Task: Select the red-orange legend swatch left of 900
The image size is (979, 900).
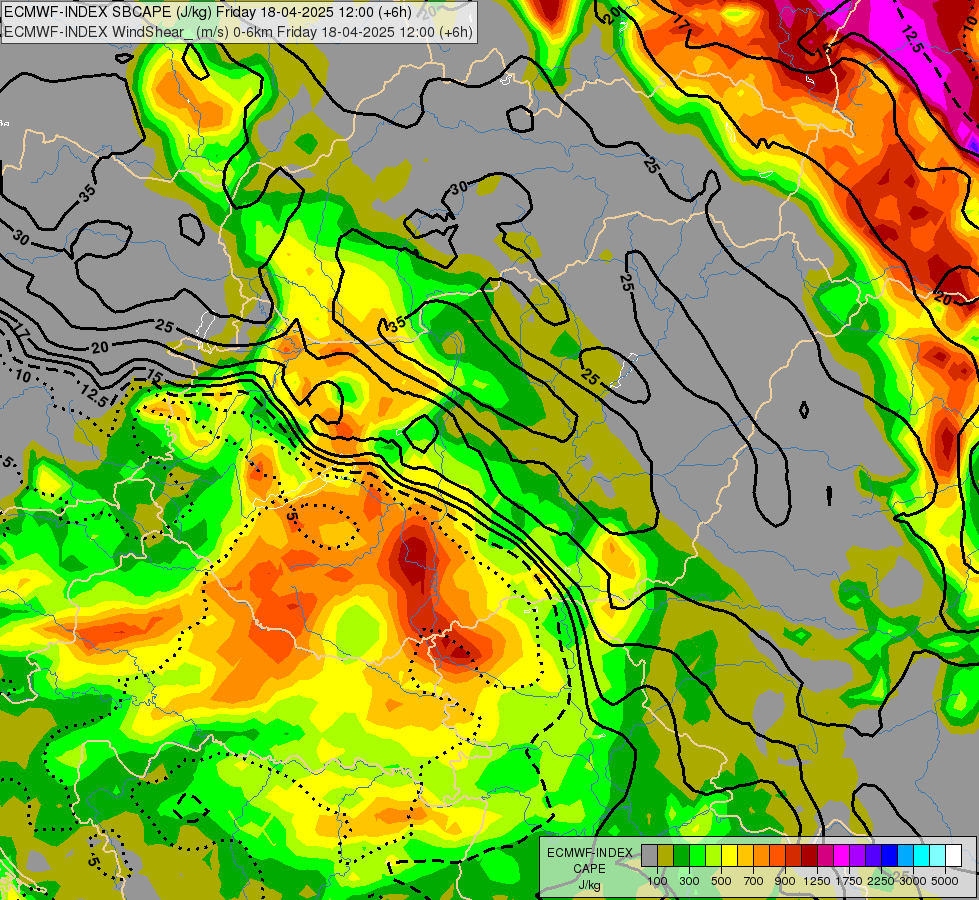Action: coord(777,856)
